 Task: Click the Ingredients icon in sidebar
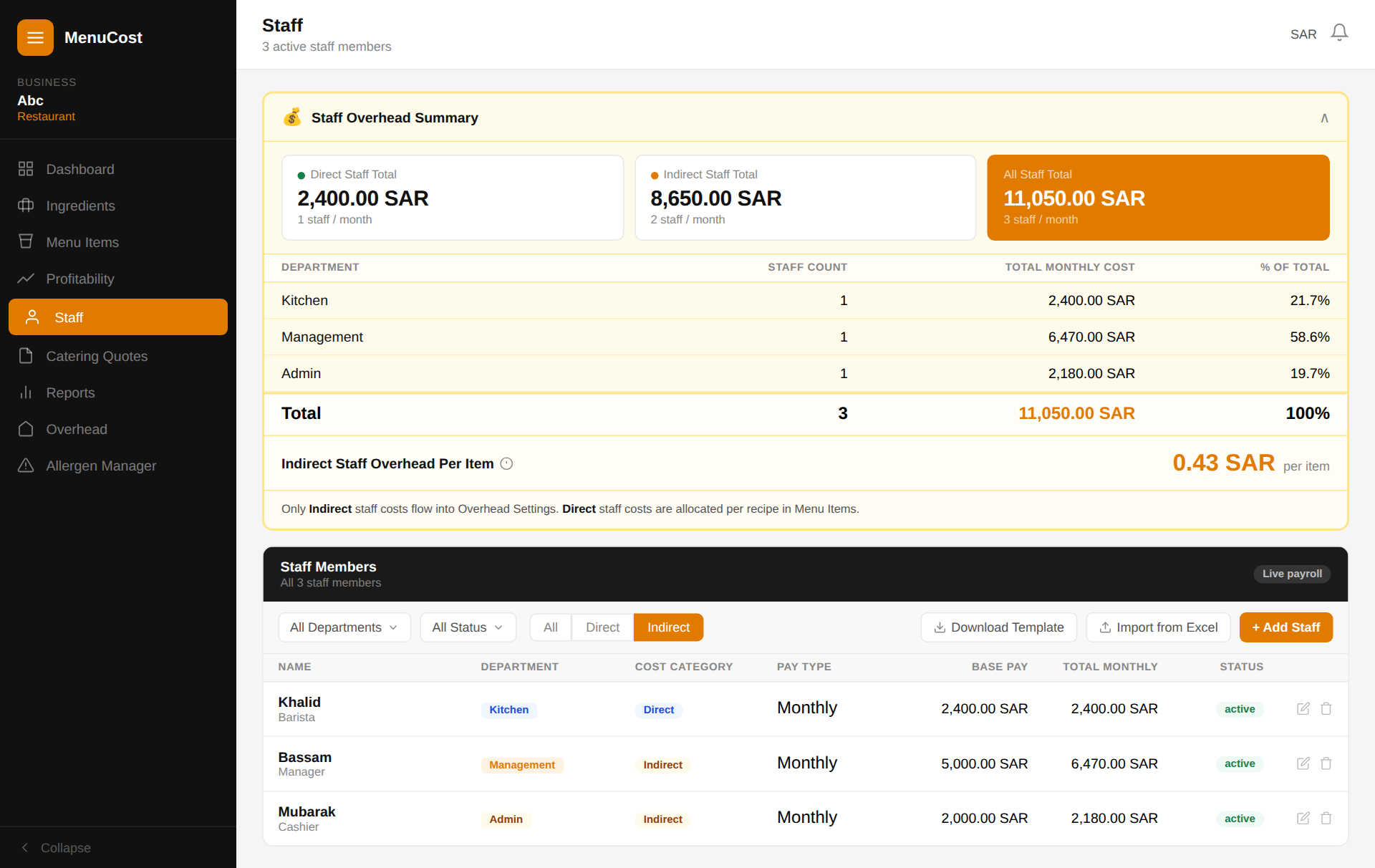click(26, 206)
